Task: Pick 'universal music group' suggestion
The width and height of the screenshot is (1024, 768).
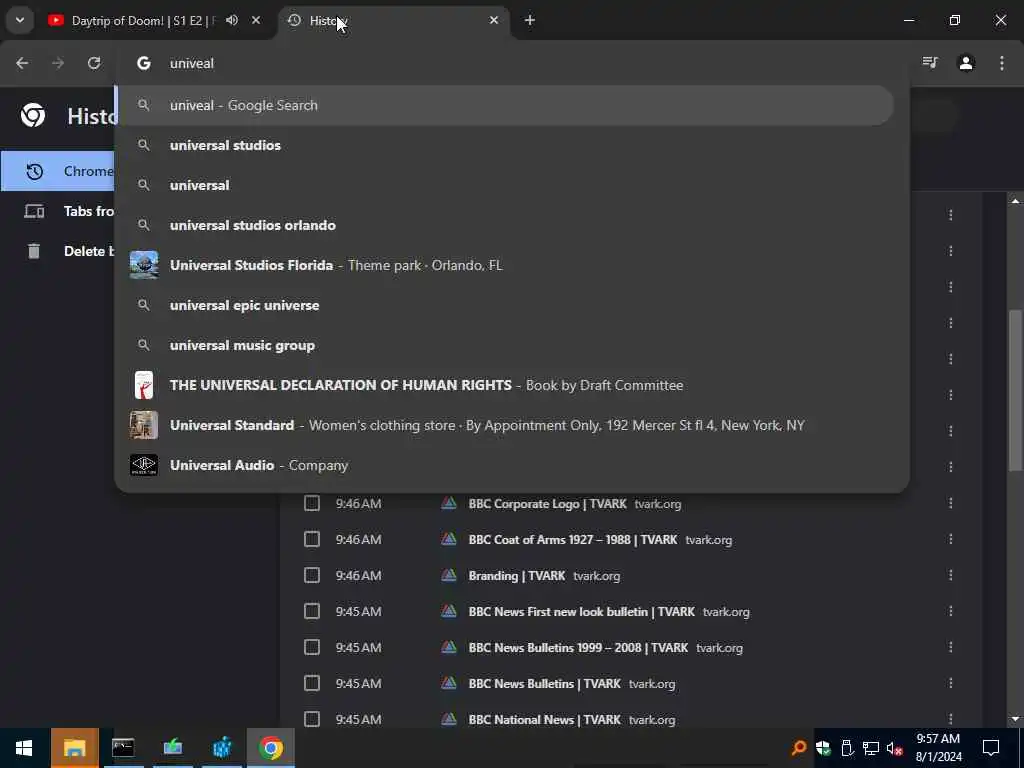Action: (x=505, y=345)
